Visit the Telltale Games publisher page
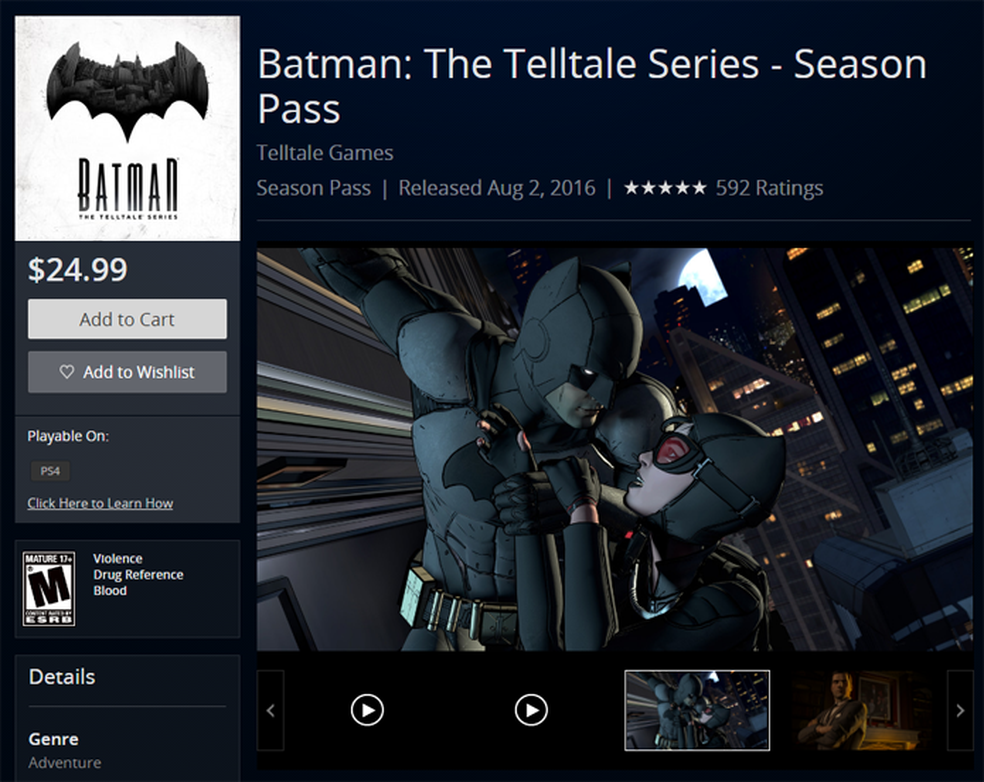 click(x=325, y=153)
